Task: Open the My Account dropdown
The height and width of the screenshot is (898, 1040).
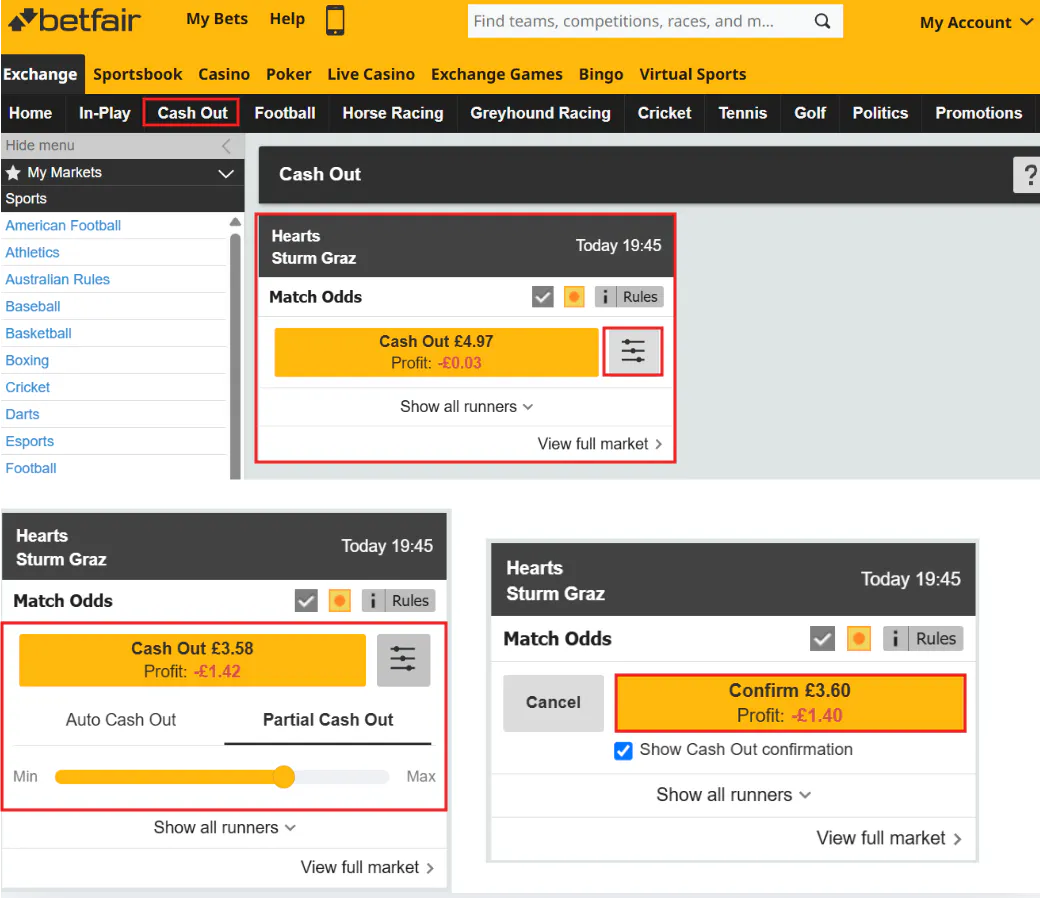Action: click(976, 23)
